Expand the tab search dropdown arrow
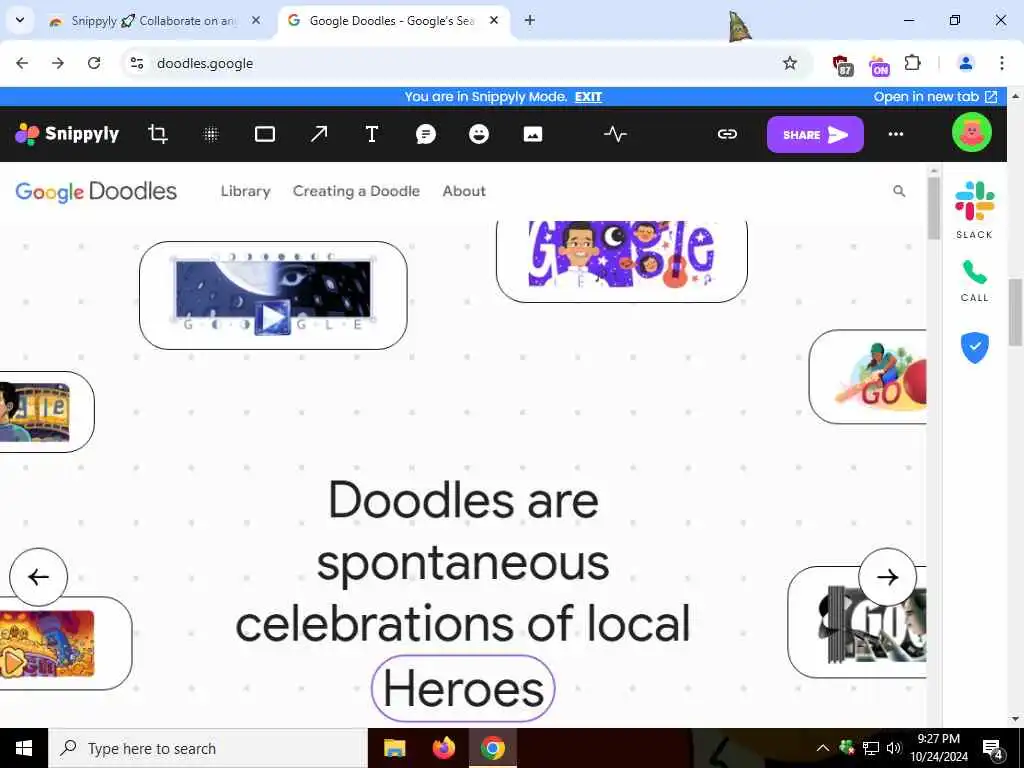 pyautogui.click(x=20, y=20)
